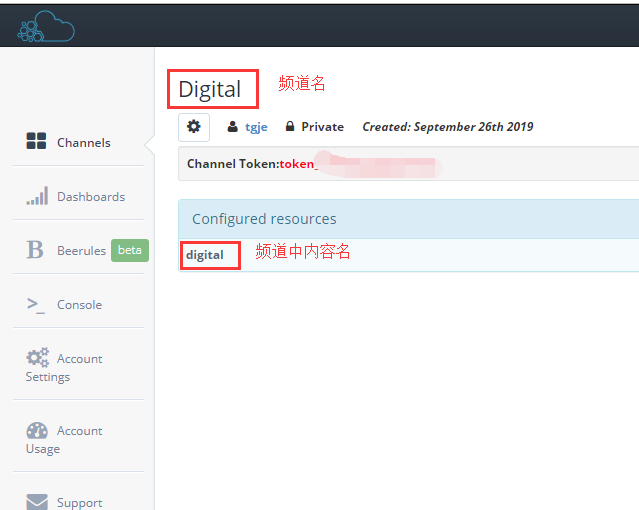Go to the Console menu item
This screenshot has height=510, width=639.
pos(79,305)
